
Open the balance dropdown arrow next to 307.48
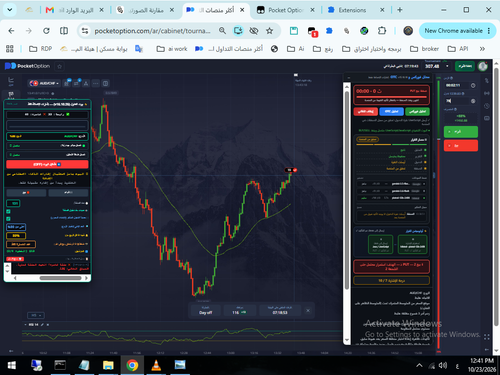447,66
